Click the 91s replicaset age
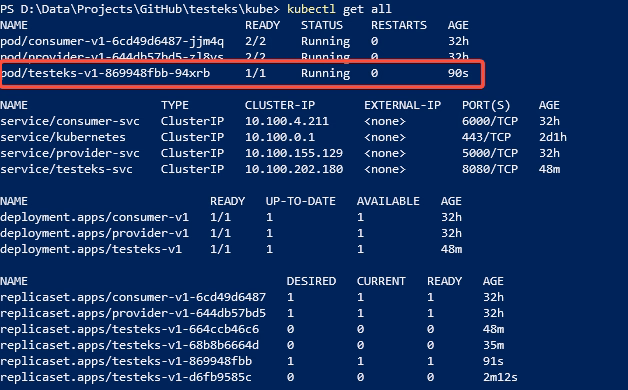 pos(493,361)
